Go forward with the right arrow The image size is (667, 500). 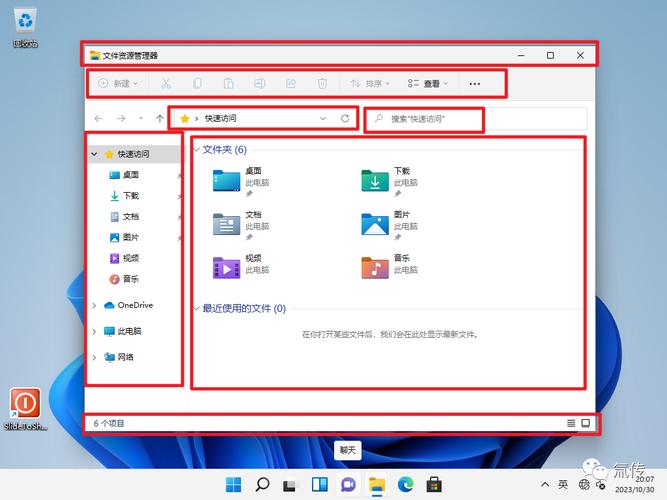click(121, 118)
